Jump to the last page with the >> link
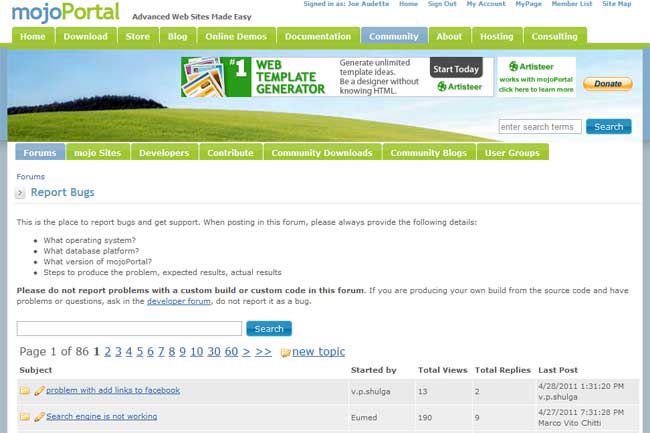Screen dimensions: 650x433 (263, 352)
